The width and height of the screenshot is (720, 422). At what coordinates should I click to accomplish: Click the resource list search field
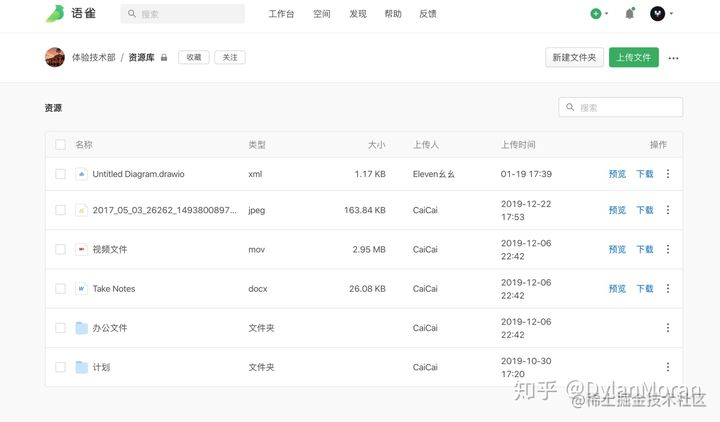[x=620, y=107]
